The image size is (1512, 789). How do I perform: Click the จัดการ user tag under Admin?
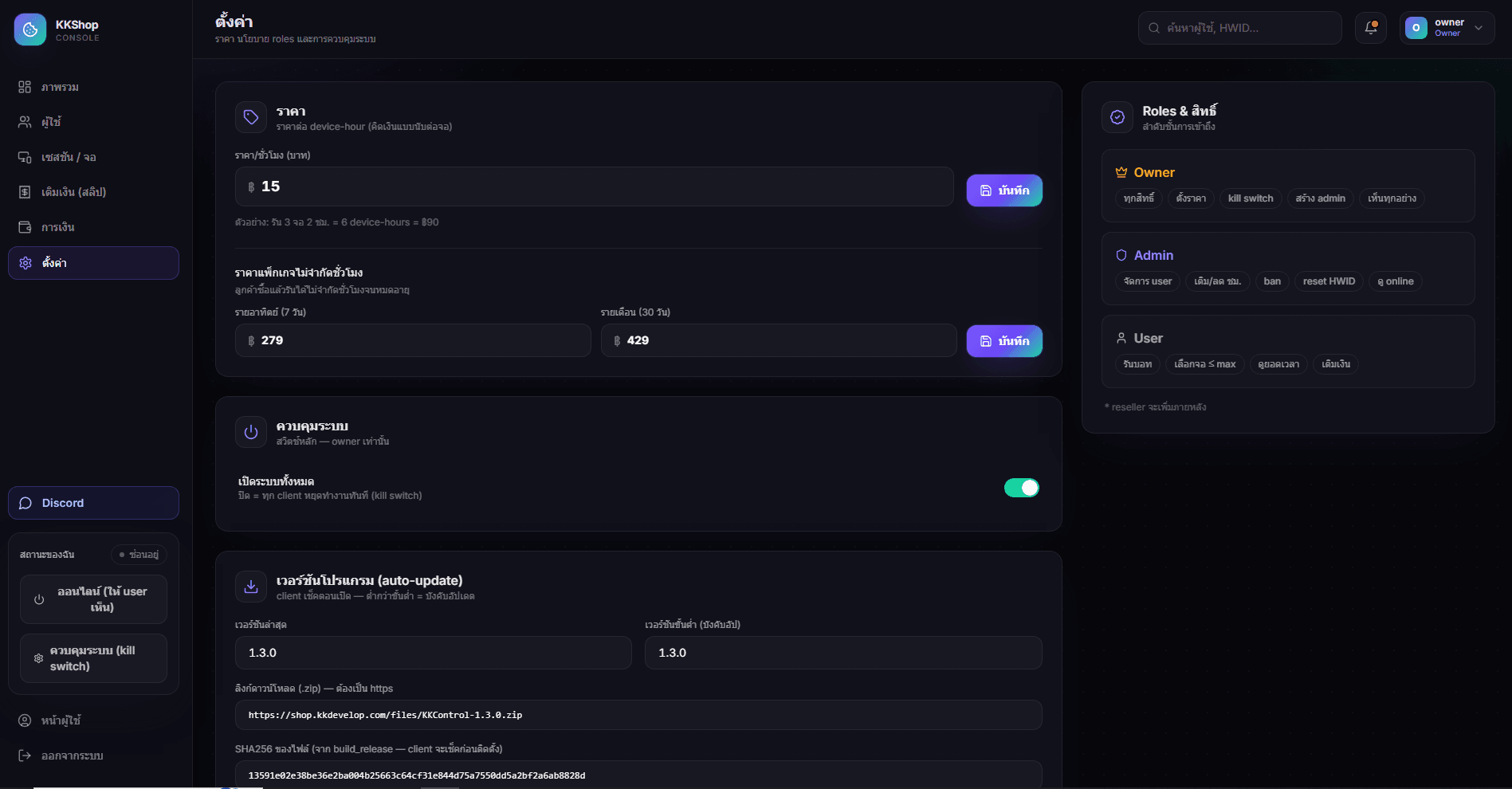(1148, 281)
